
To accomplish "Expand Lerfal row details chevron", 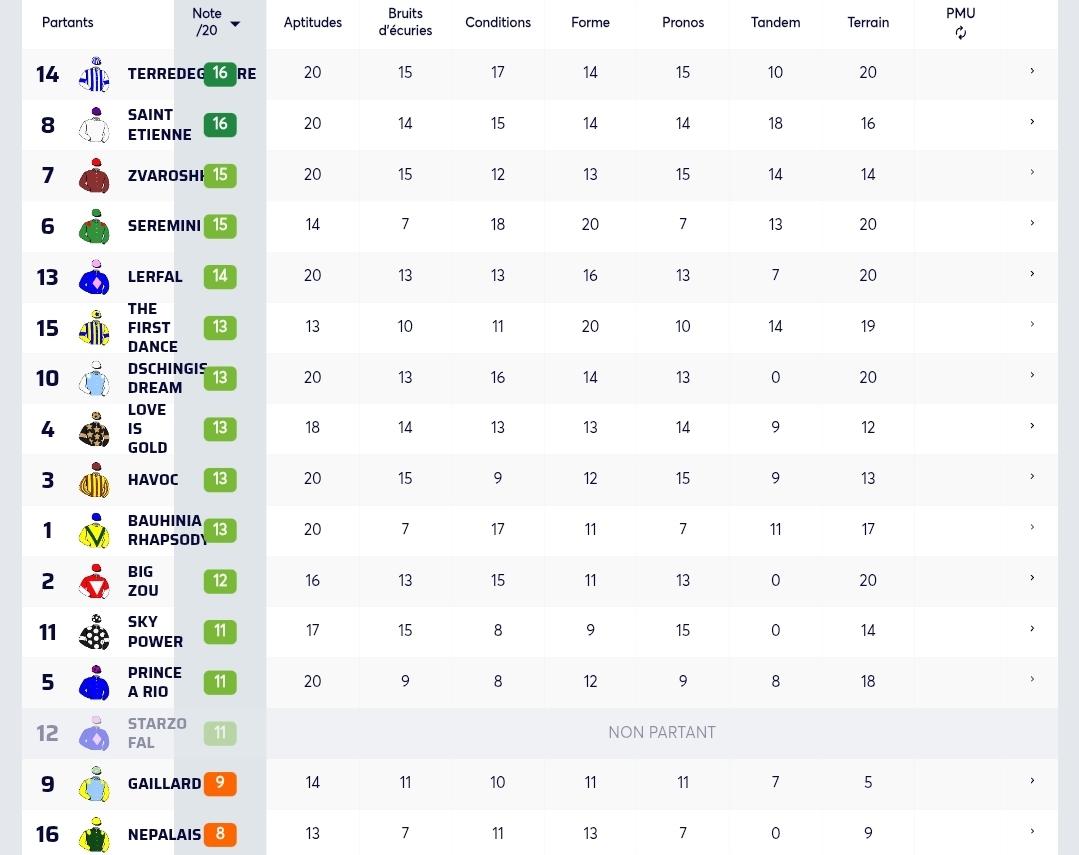I will (1032, 274).
